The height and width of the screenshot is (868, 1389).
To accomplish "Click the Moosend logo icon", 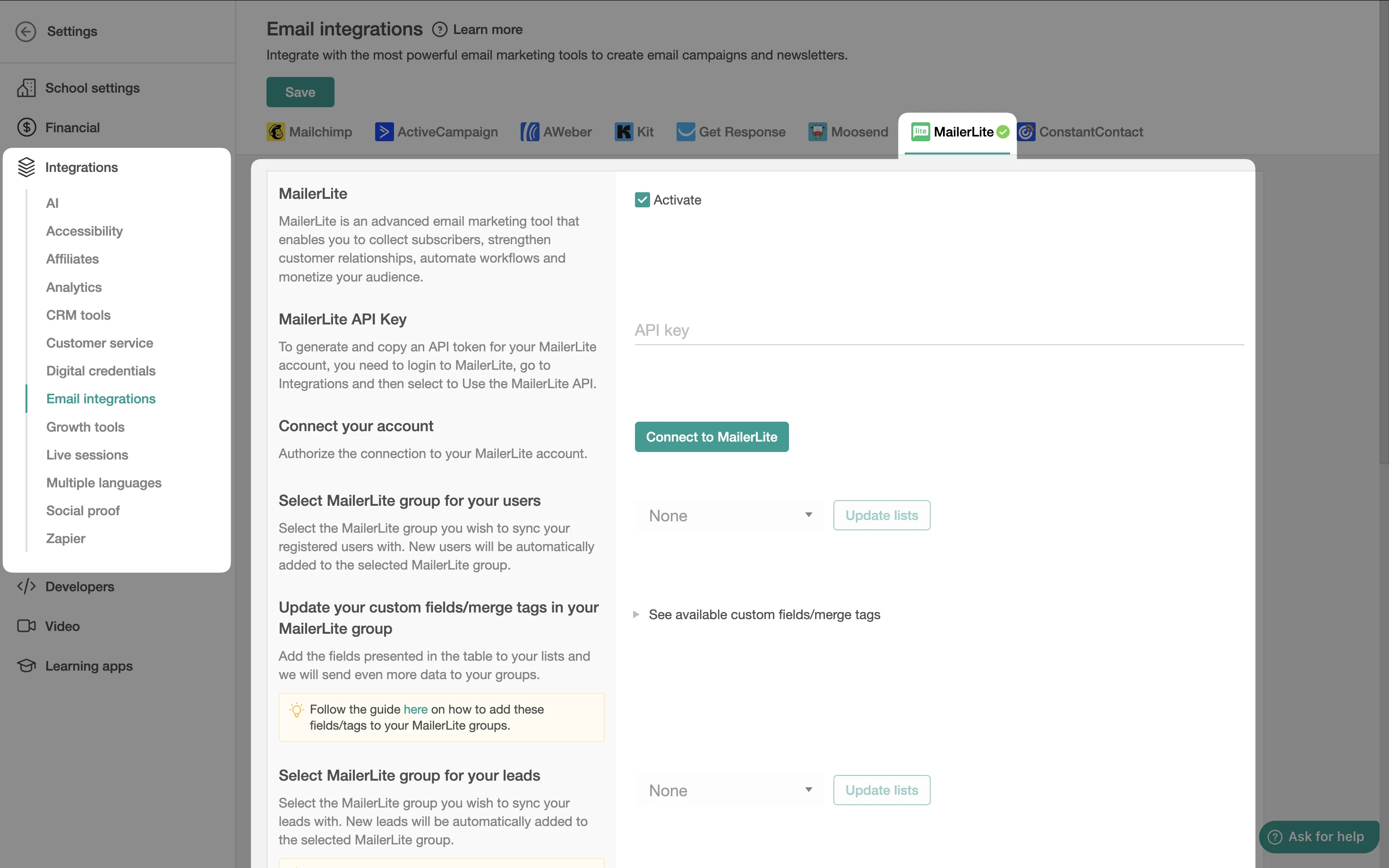I will point(818,131).
